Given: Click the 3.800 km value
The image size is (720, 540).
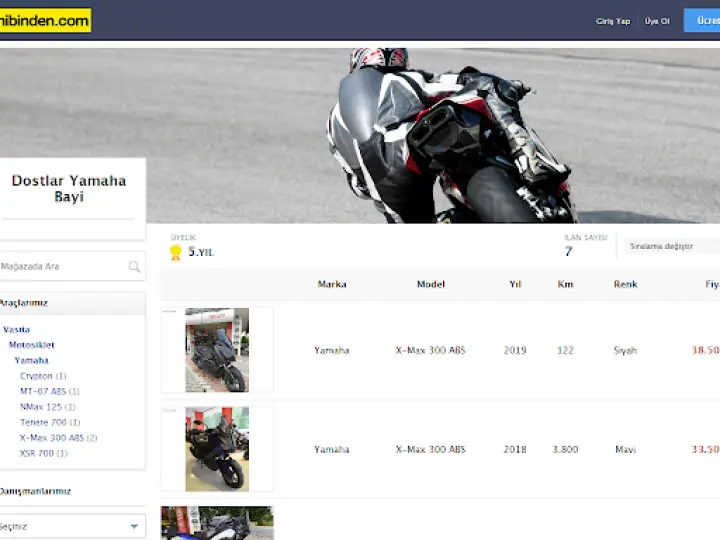Looking at the screenshot, I should 565,450.
